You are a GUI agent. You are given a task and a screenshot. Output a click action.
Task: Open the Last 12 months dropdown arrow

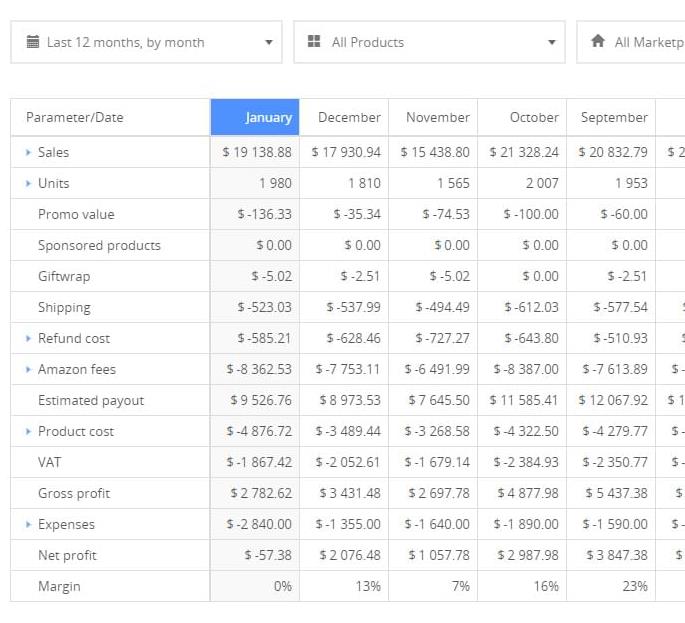268,43
